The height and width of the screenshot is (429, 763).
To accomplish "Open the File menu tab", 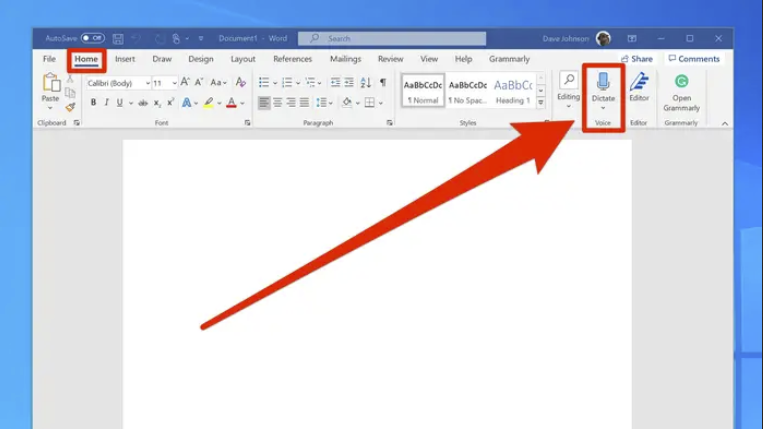I will point(49,59).
